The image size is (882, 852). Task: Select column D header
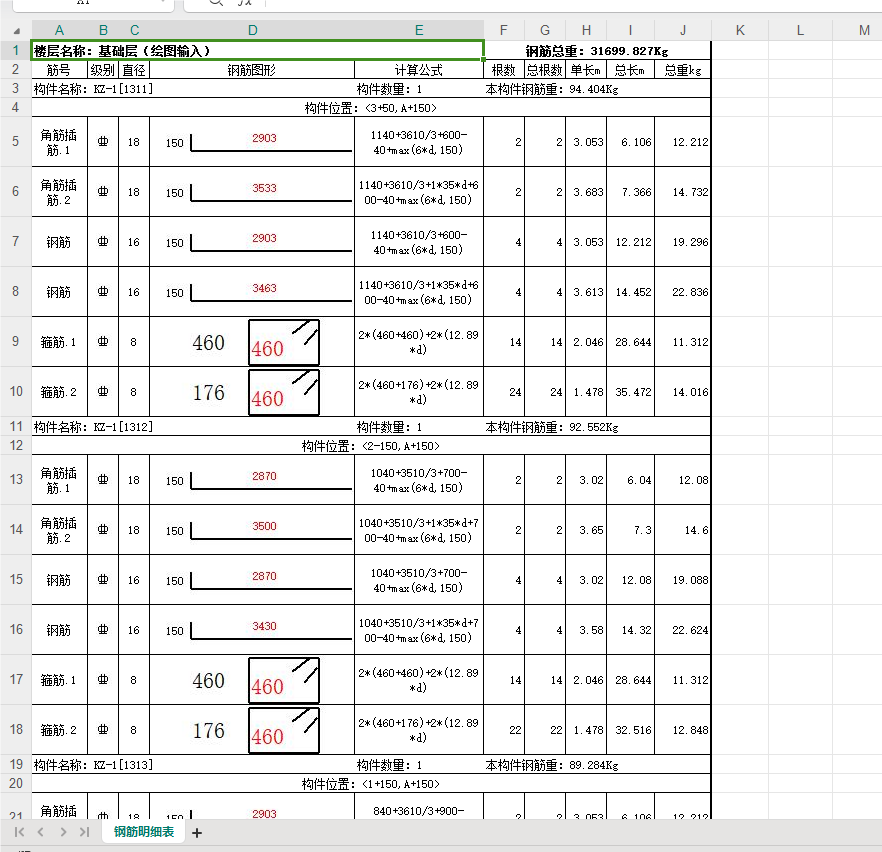pos(252,30)
